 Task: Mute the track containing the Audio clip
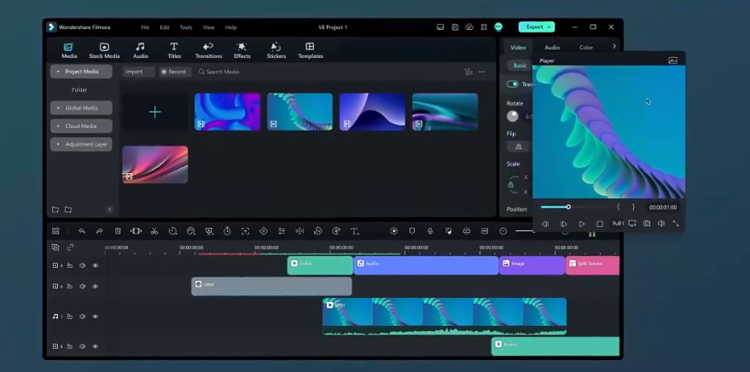[82, 265]
